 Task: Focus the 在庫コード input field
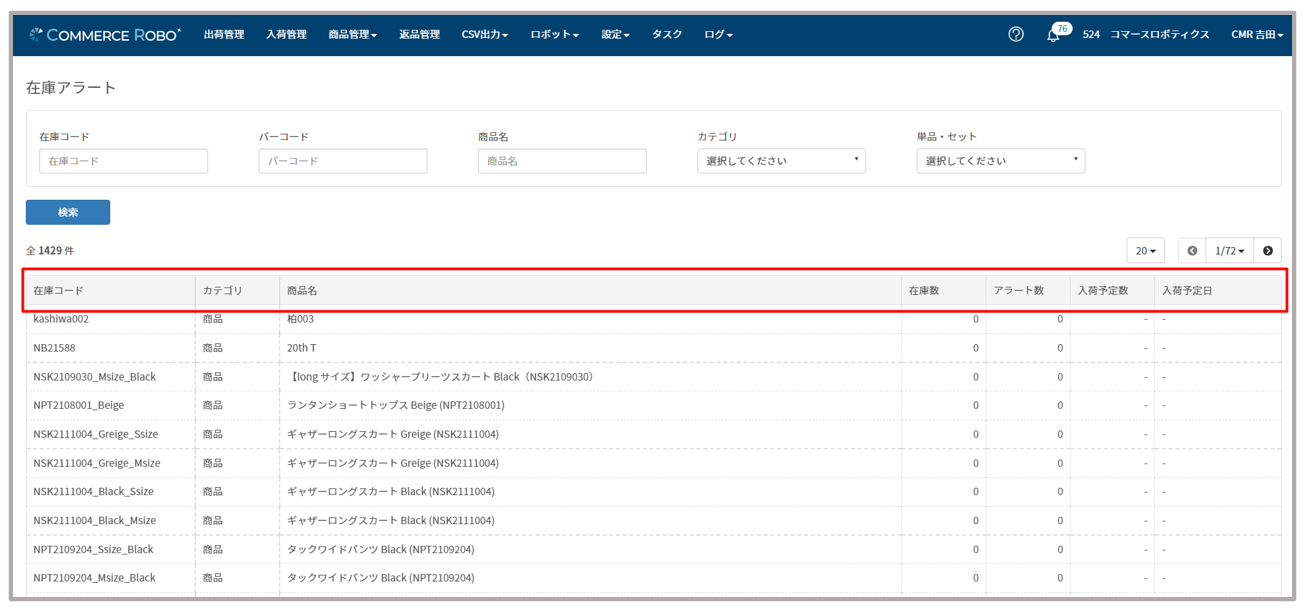123,161
